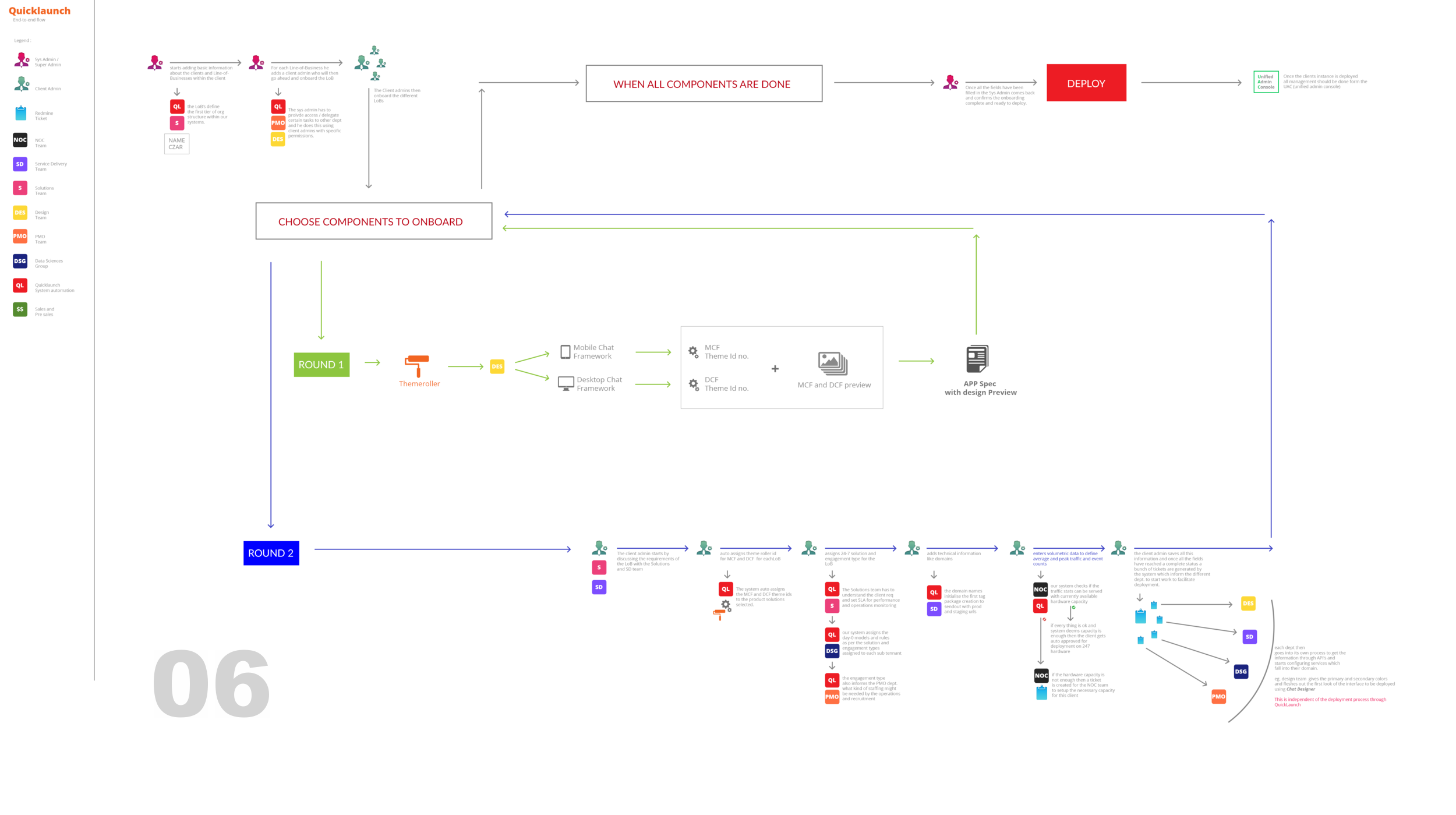Select the Design Team DES badge in legend
Screen dimensions: 1456x815
click(x=20, y=213)
